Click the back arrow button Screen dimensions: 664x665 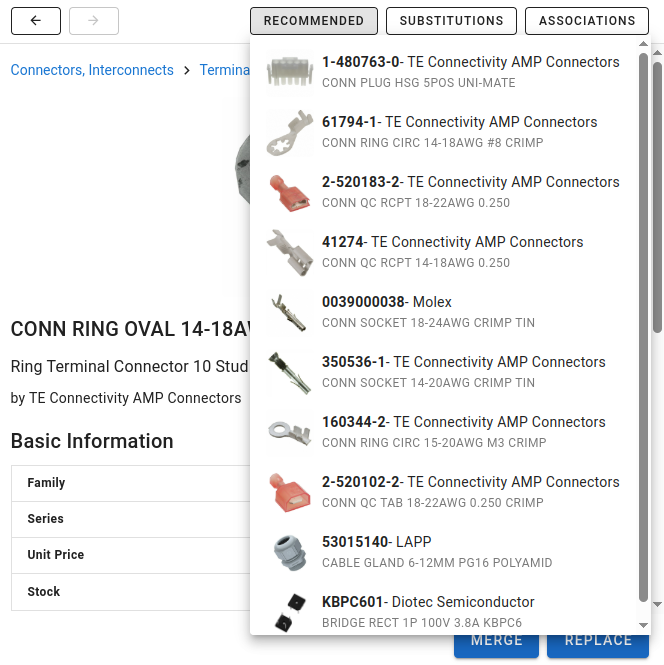tap(36, 21)
